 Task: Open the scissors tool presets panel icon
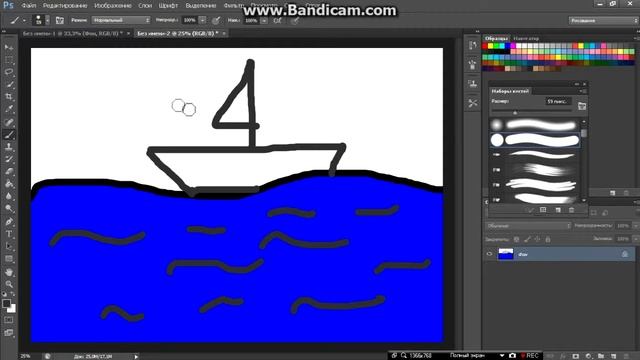pyautogui.click(x=473, y=103)
